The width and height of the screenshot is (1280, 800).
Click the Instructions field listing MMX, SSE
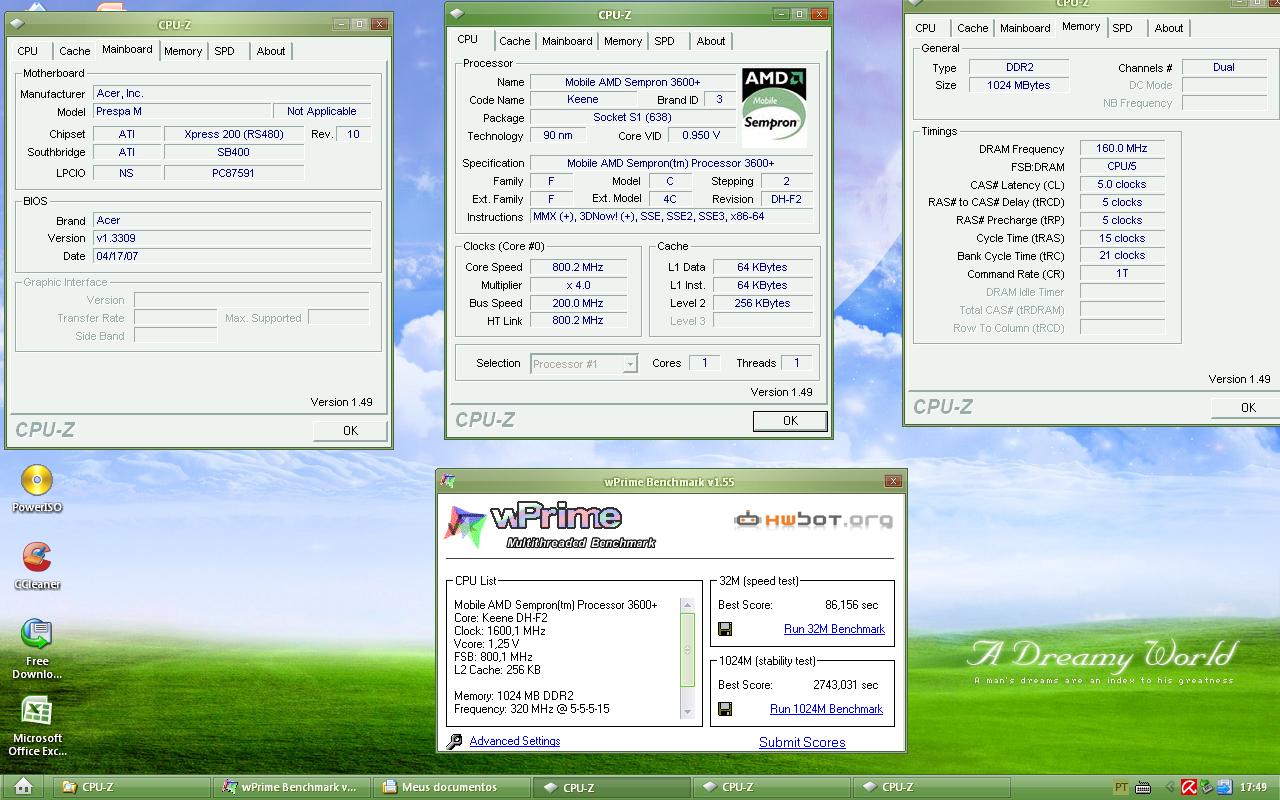point(671,216)
